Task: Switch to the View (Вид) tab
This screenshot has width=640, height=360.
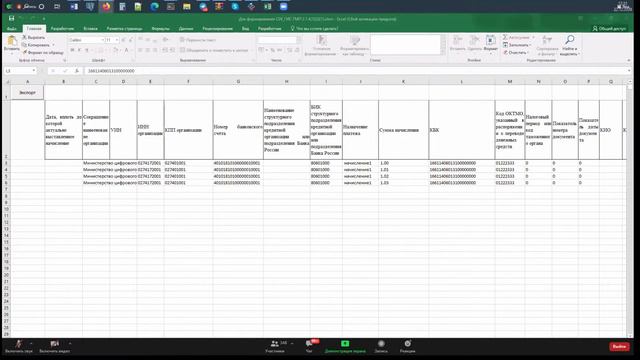Action: point(245,29)
